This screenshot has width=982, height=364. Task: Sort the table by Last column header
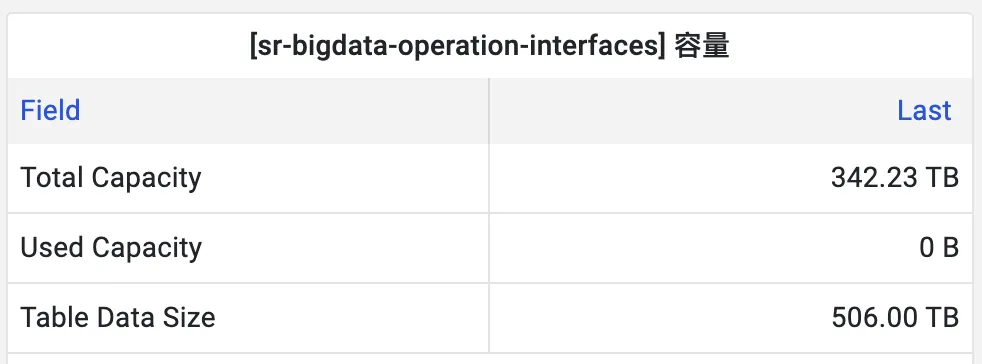(x=924, y=111)
